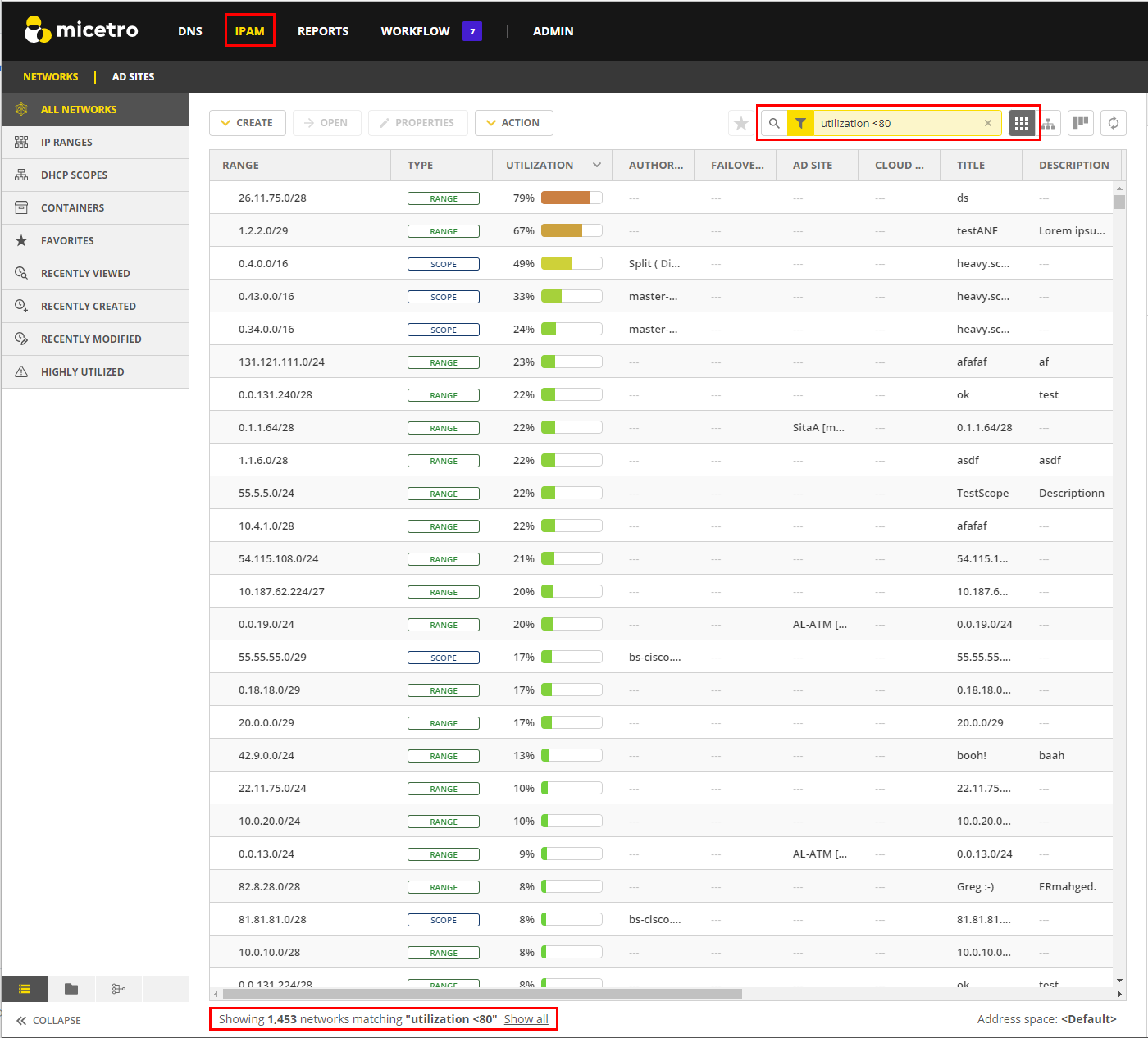1148x1038 pixels.
Task: Sort by the Utilization column header
Action: point(540,166)
